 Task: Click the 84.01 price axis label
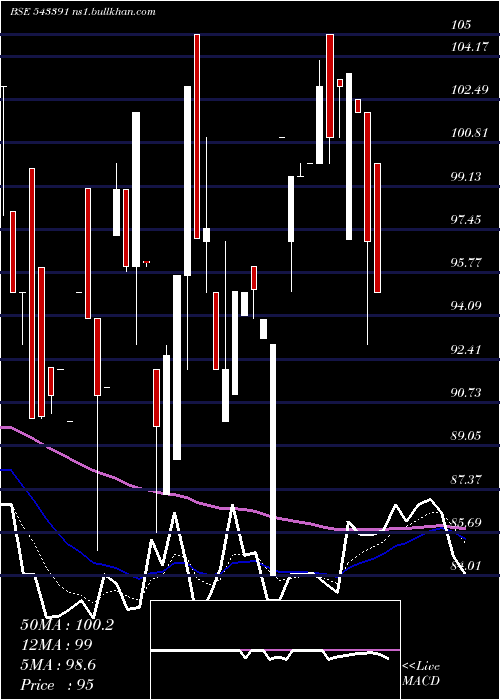pyautogui.click(x=467, y=566)
